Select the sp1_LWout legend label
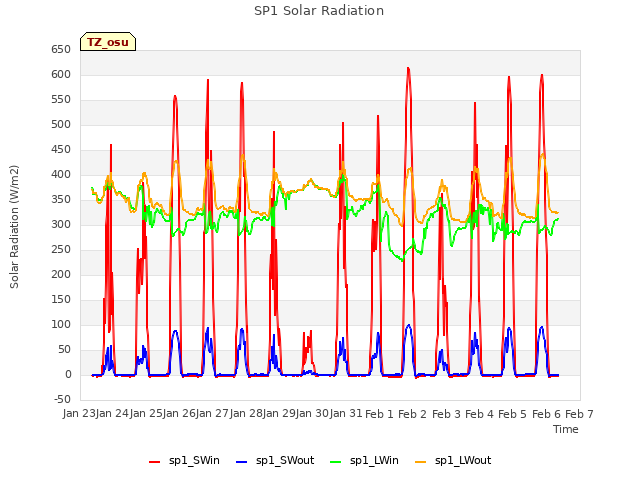Screen dimensions: 640x480 click(463, 461)
